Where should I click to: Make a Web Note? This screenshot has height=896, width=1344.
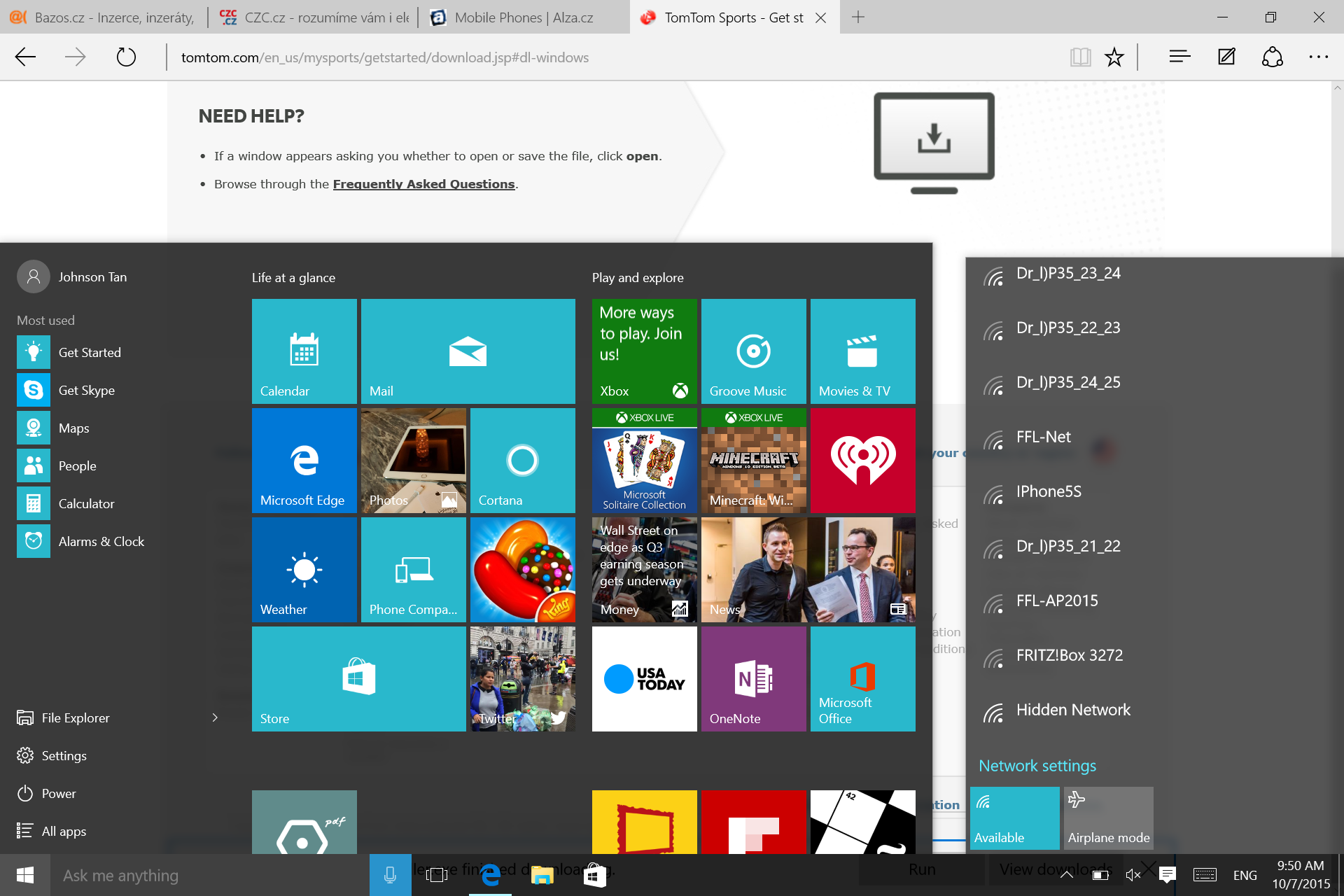click(1226, 57)
